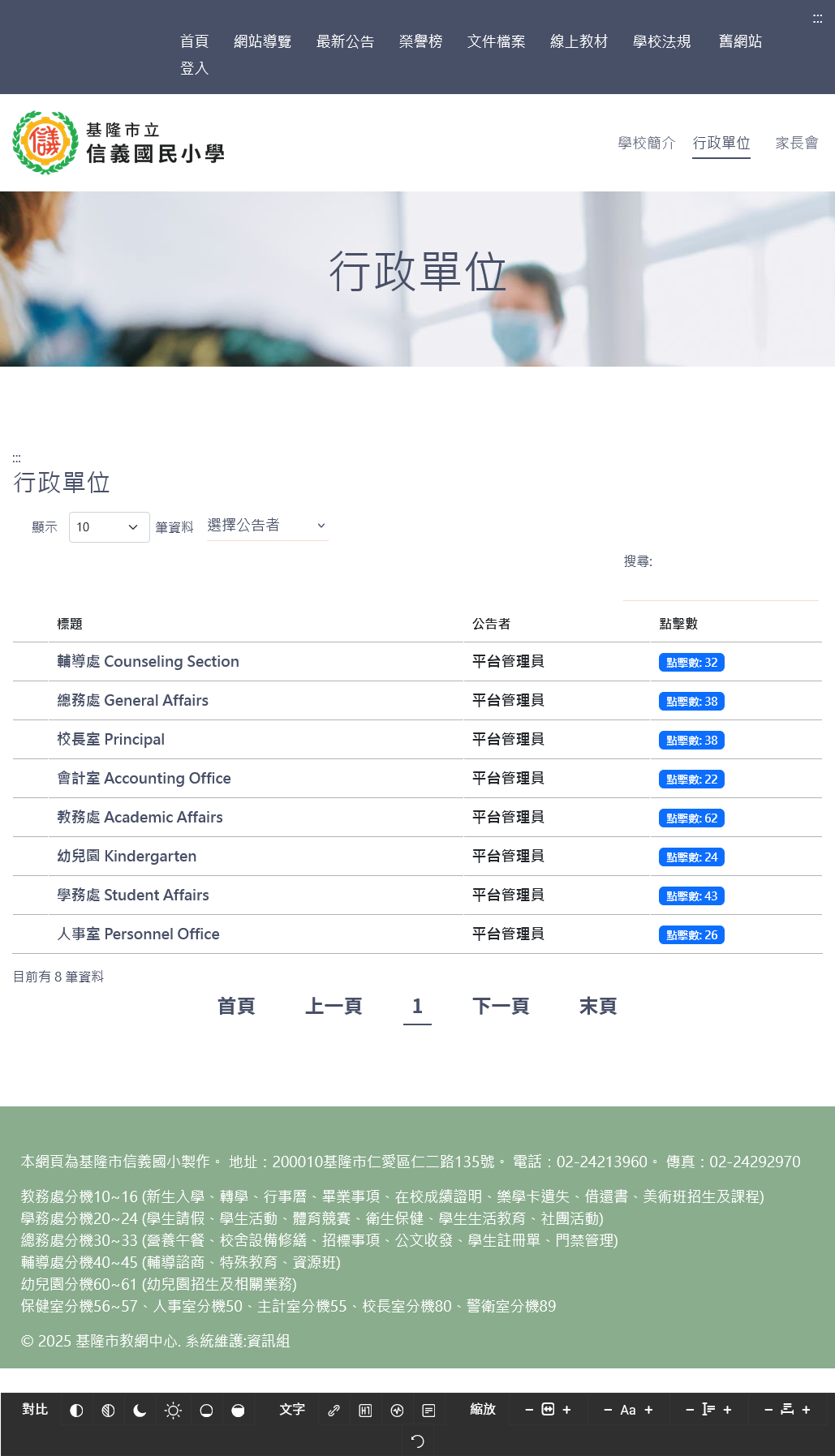Open 校長室 Principal link
The height and width of the screenshot is (1456, 835).
(x=110, y=740)
